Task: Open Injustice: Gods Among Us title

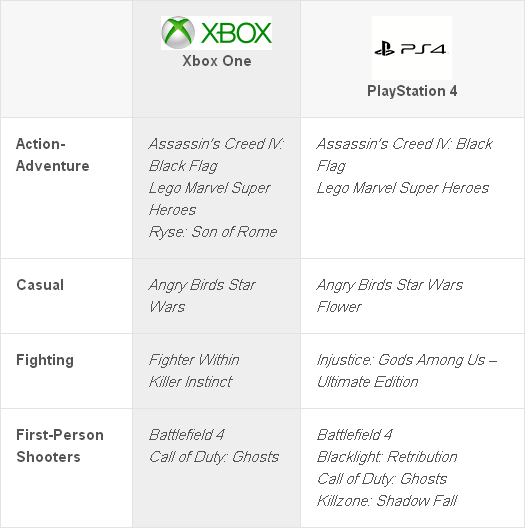Action: 407,371
